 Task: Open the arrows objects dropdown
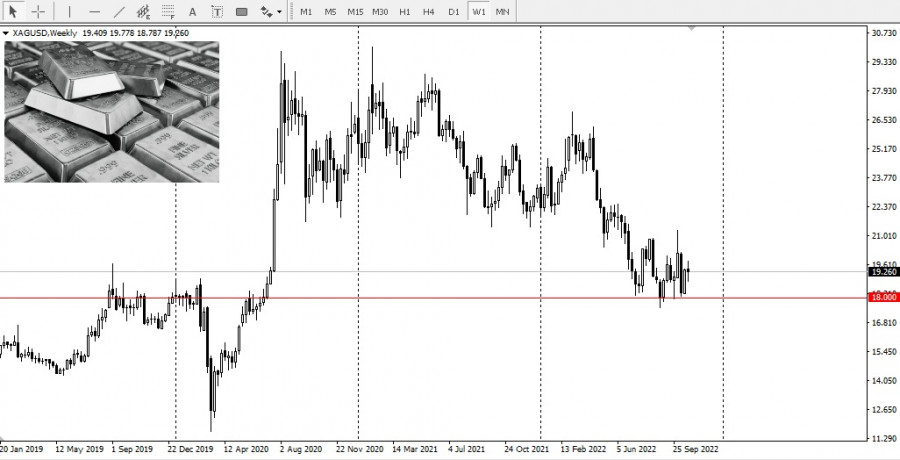pyautogui.click(x=270, y=12)
